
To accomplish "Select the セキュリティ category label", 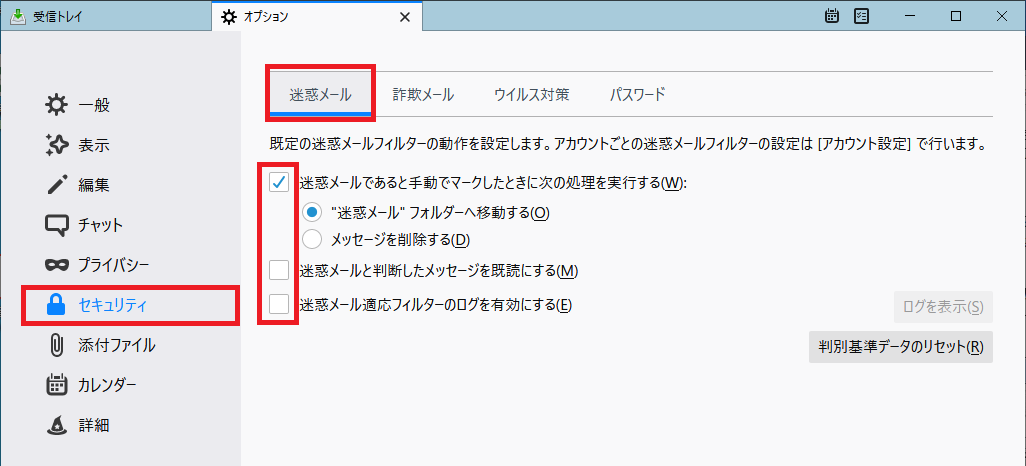I will click(x=113, y=304).
